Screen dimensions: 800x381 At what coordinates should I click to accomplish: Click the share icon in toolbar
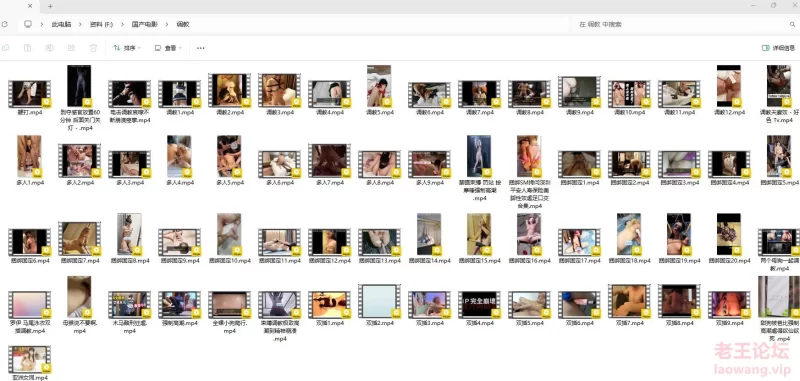click(71, 48)
